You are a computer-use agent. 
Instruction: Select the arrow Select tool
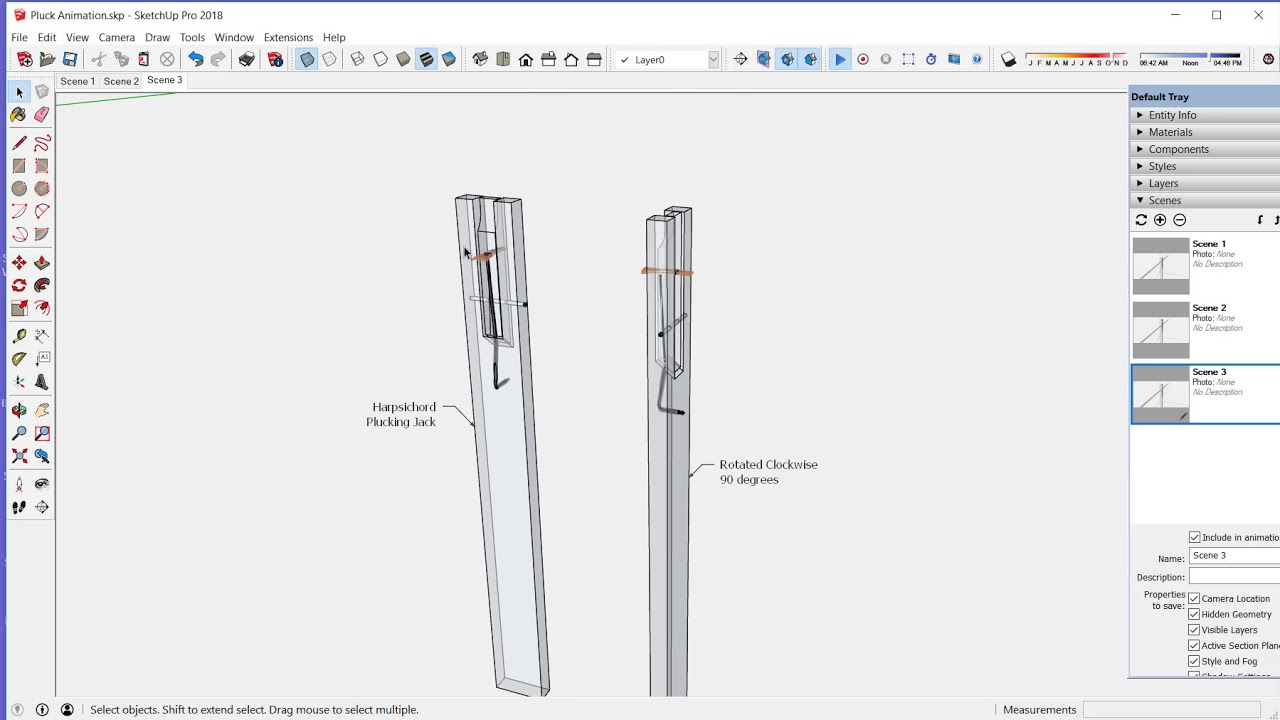point(19,92)
